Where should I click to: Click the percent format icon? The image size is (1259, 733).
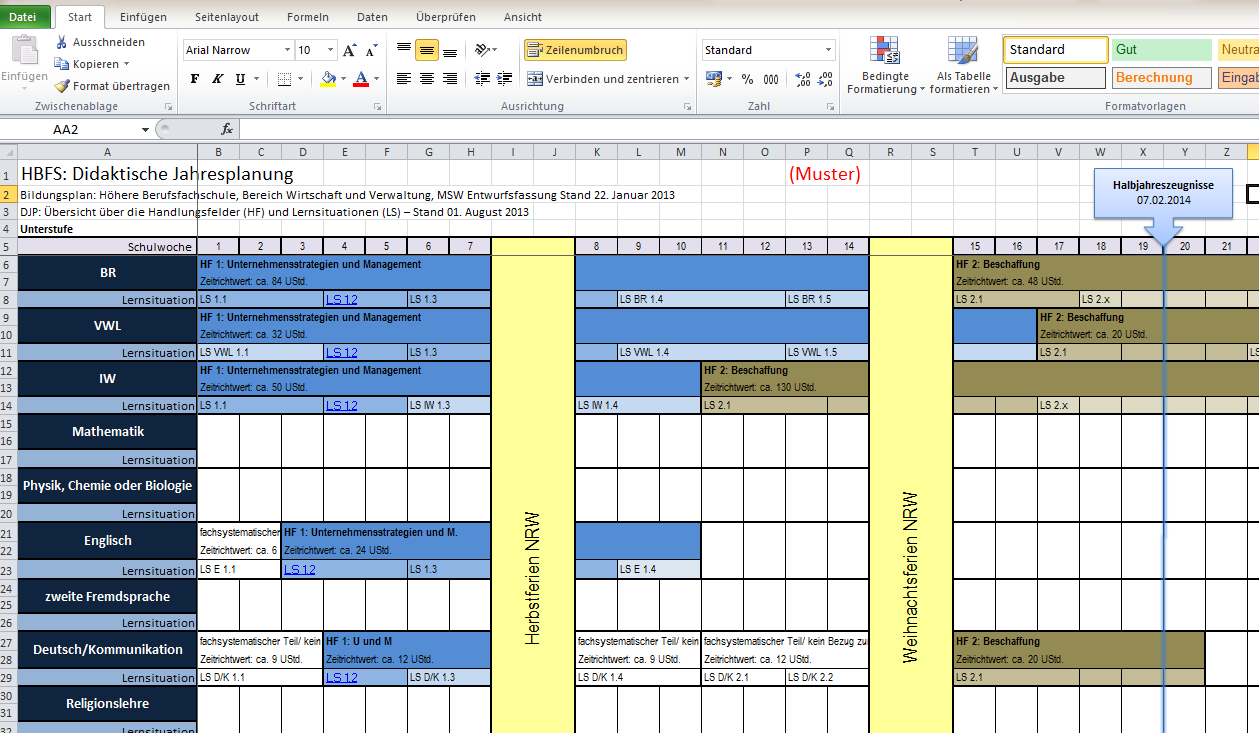pyautogui.click(x=747, y=79)
